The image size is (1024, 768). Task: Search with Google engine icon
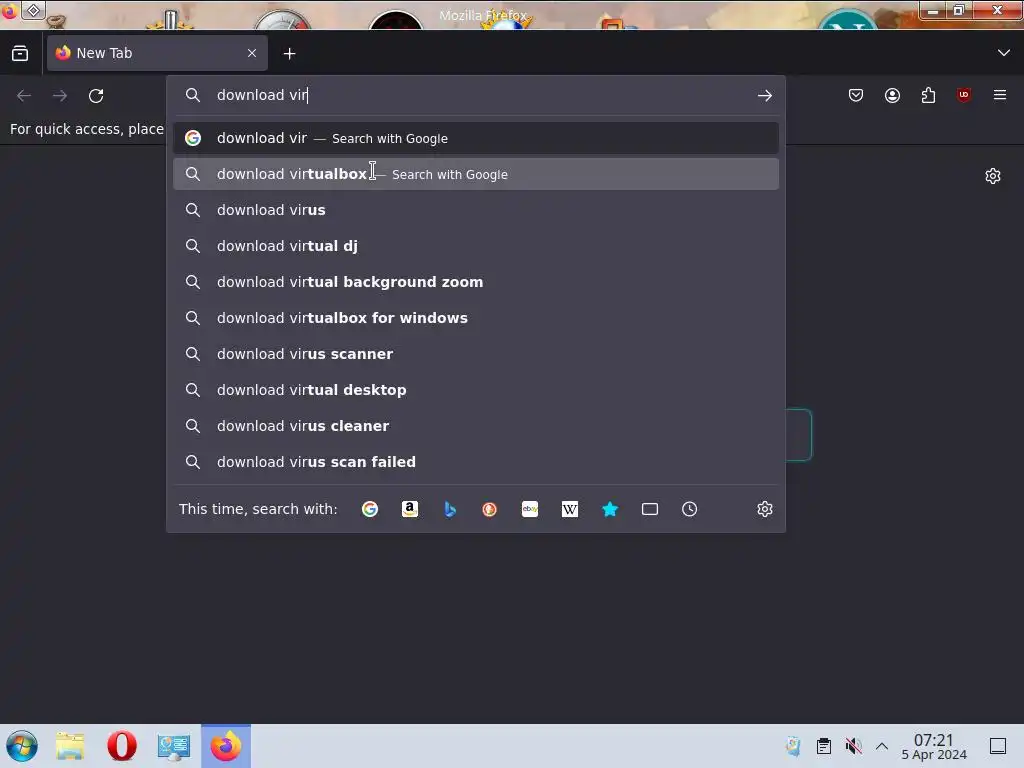pos(370,509)
